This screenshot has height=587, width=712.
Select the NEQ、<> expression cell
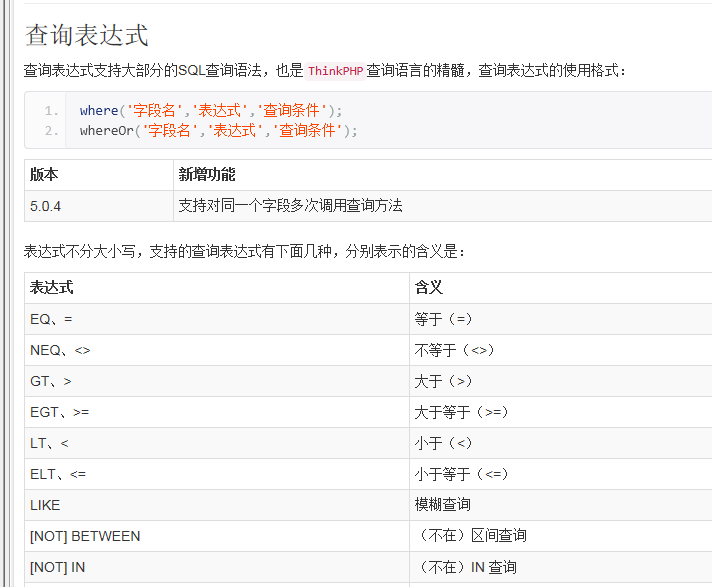coord(60,350)
